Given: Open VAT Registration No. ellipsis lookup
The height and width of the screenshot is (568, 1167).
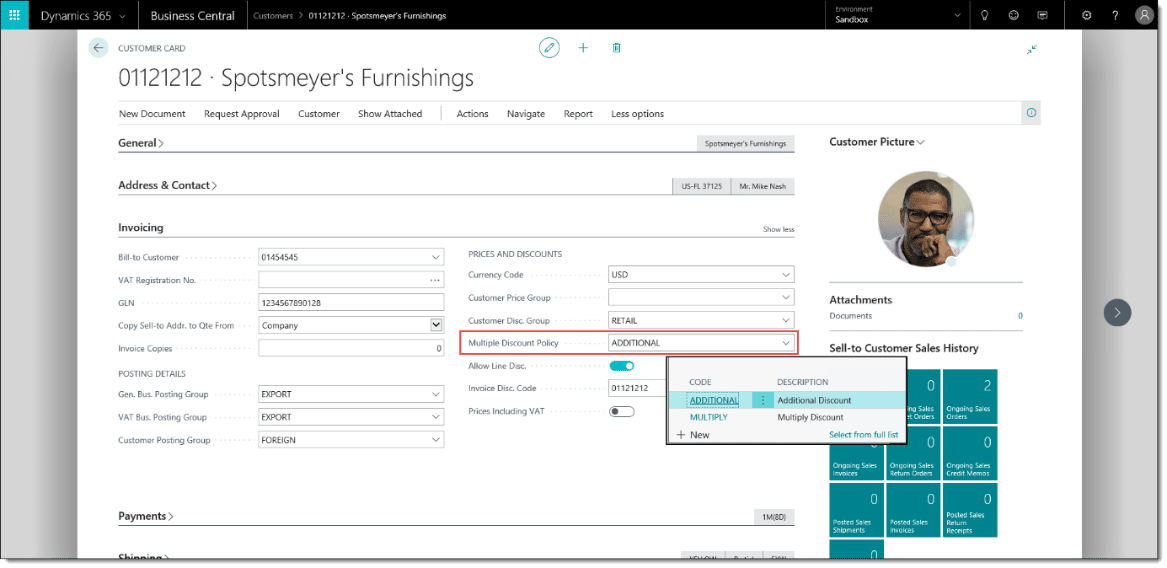Looking at the screenshot, I should (435, 281).
